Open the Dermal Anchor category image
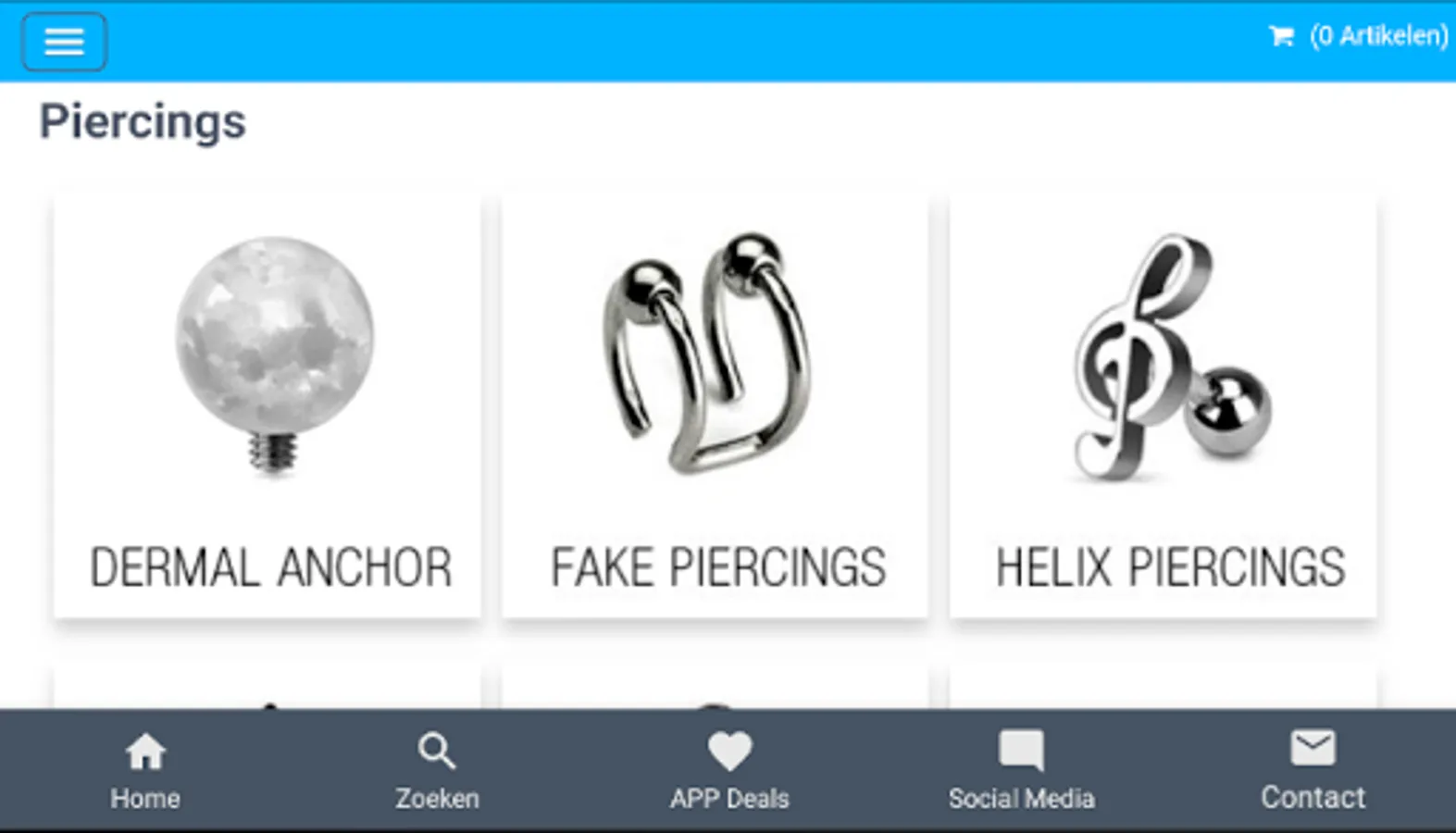 coord(275,356)
